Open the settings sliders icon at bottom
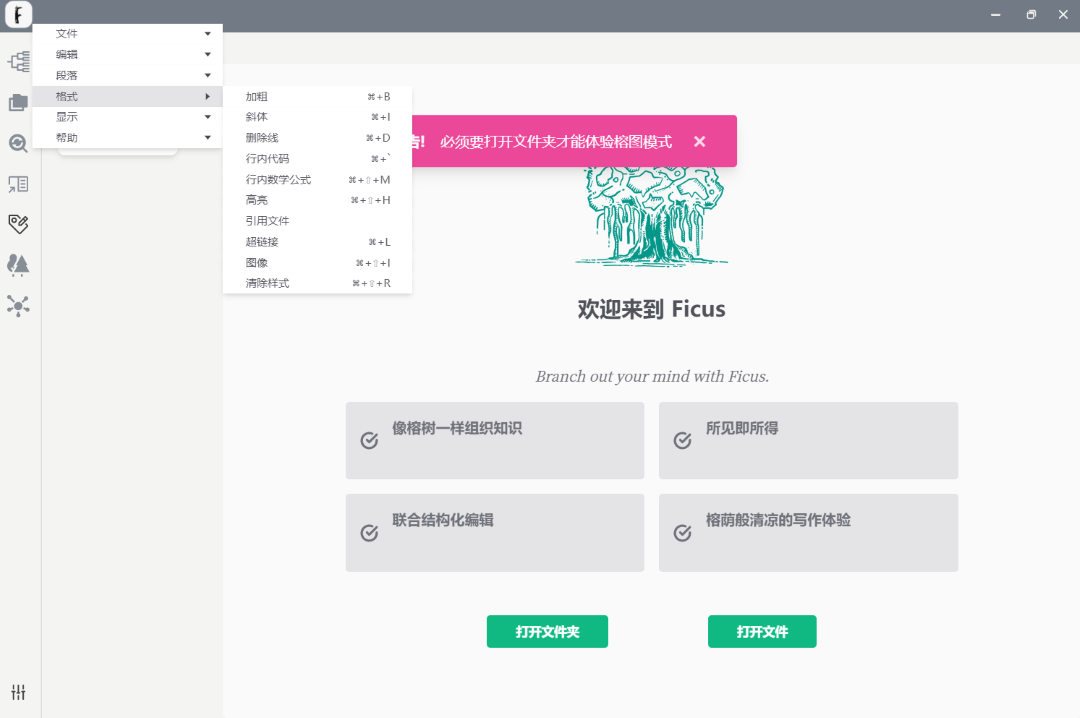 click(18, 692)
